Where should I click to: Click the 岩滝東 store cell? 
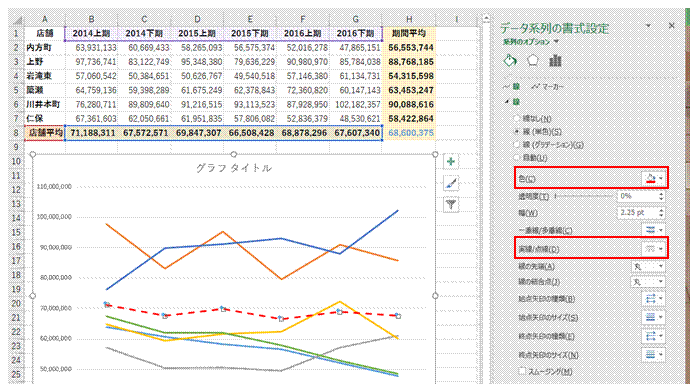pyautogui.click(x=45, y=76)
